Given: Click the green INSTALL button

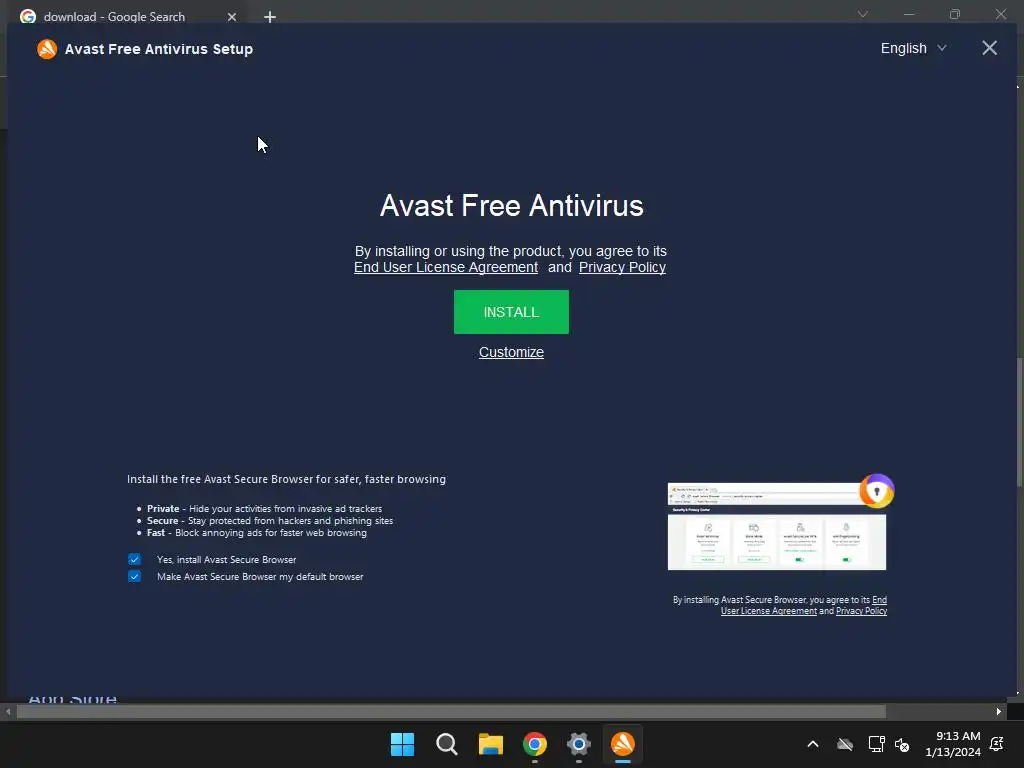Looking at the screenshot, I should 511,312.
